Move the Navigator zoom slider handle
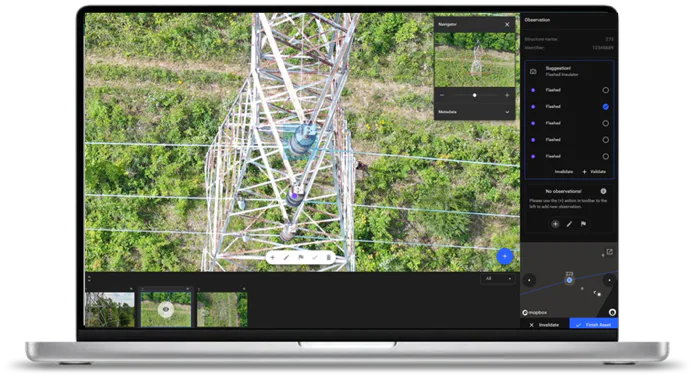The image size is (693, 377). point(474,95)
